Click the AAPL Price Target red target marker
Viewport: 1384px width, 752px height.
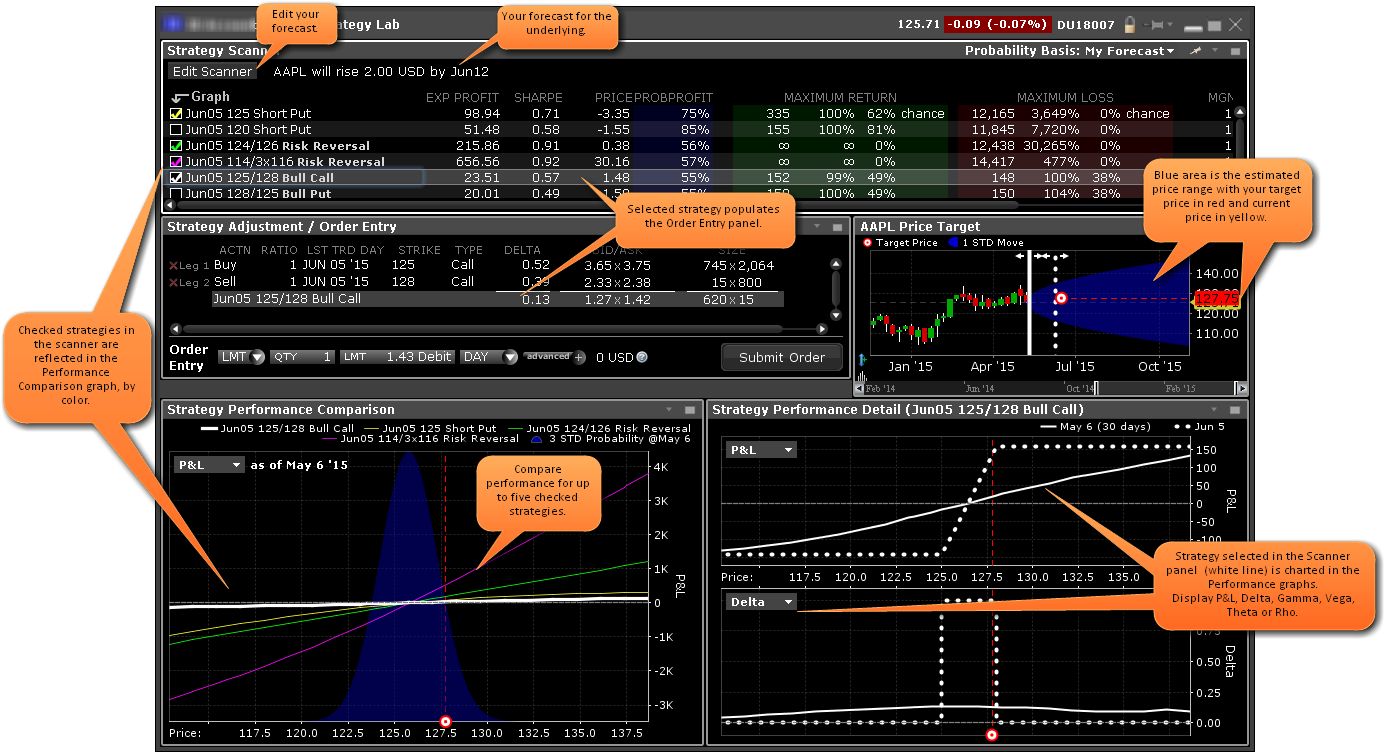(x=1061, y=298)
